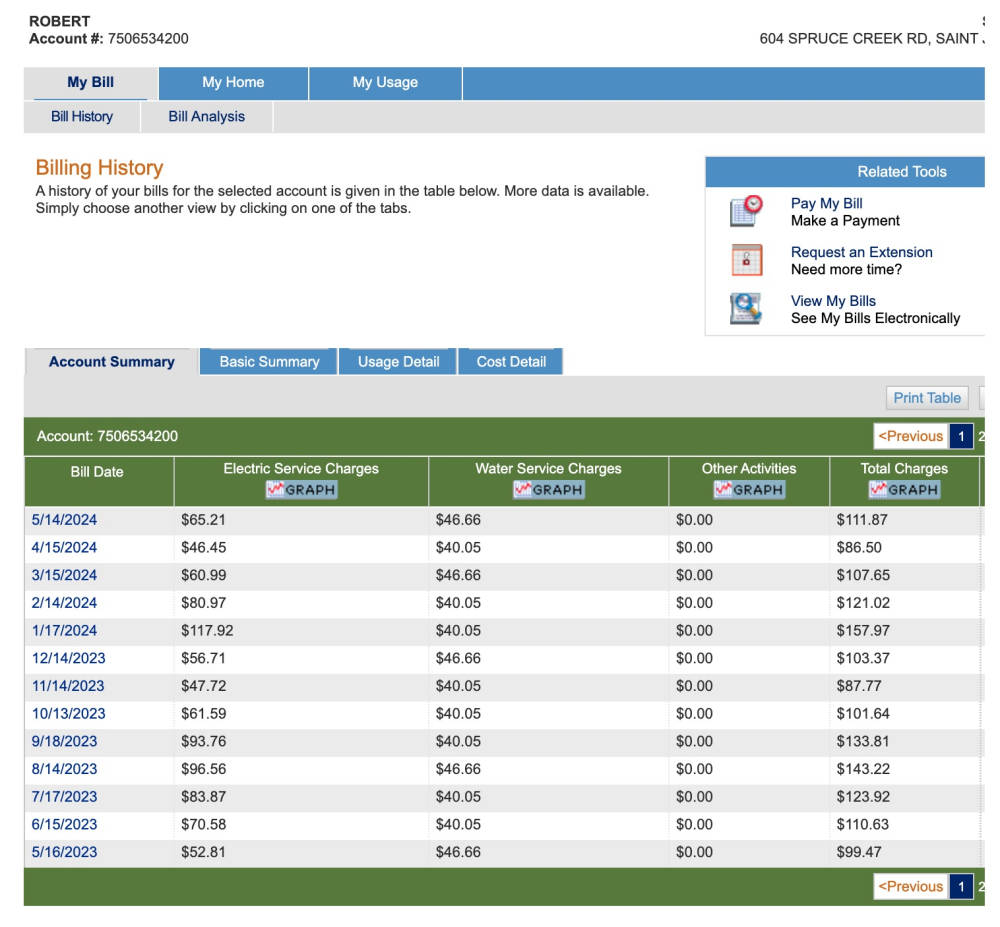Click the Request an Extension calendar icon

tap(746, 260)
